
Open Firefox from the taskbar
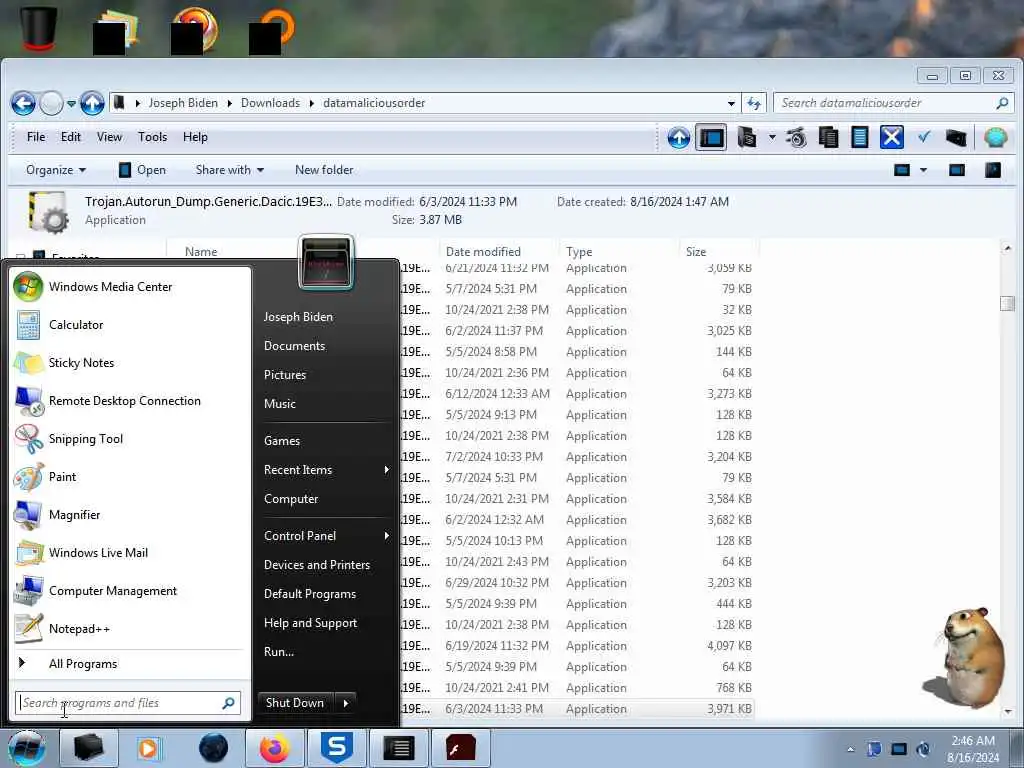275,748
